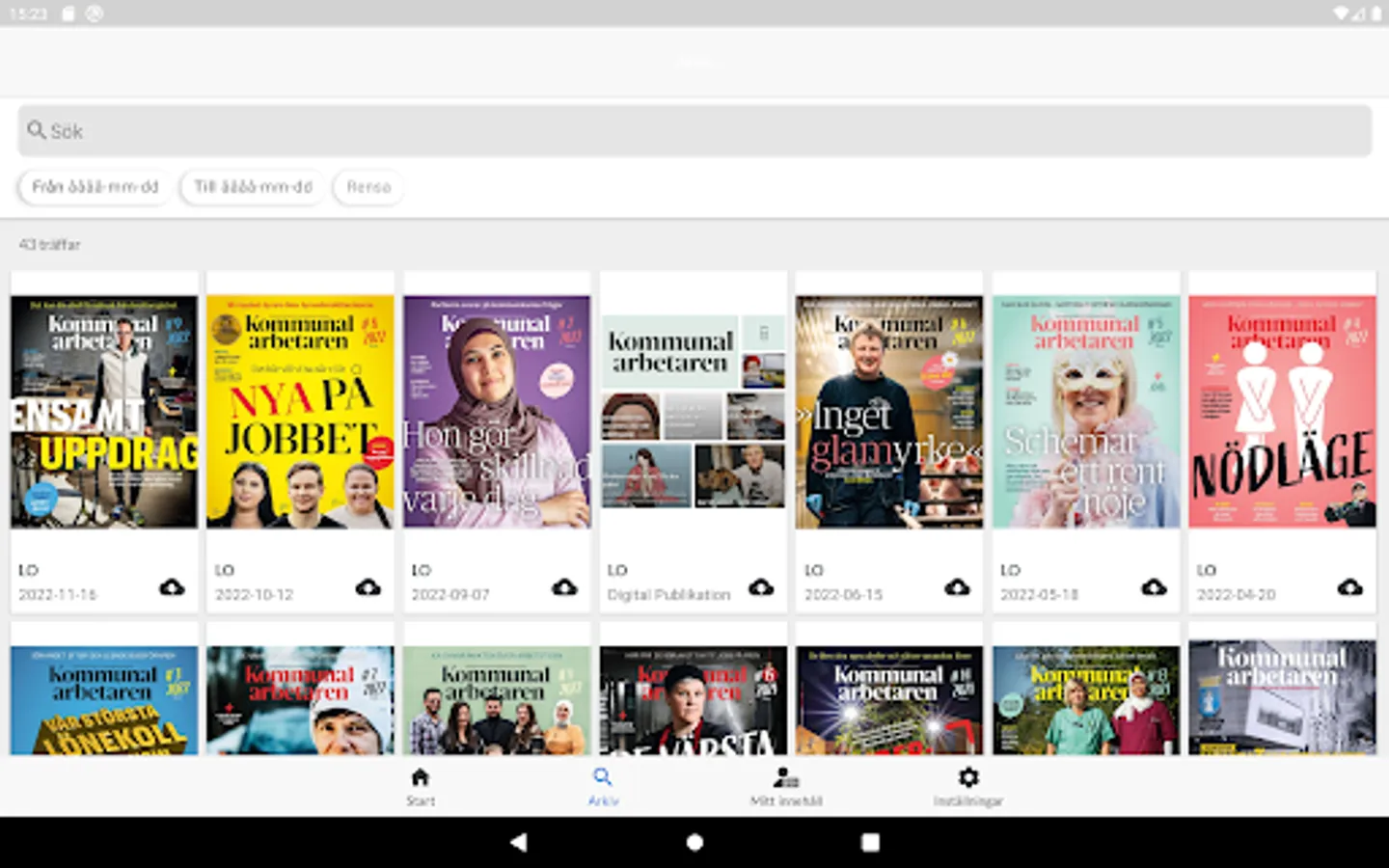
Task: Open the Arkiv tab
Action: click(x=603, y=786)
